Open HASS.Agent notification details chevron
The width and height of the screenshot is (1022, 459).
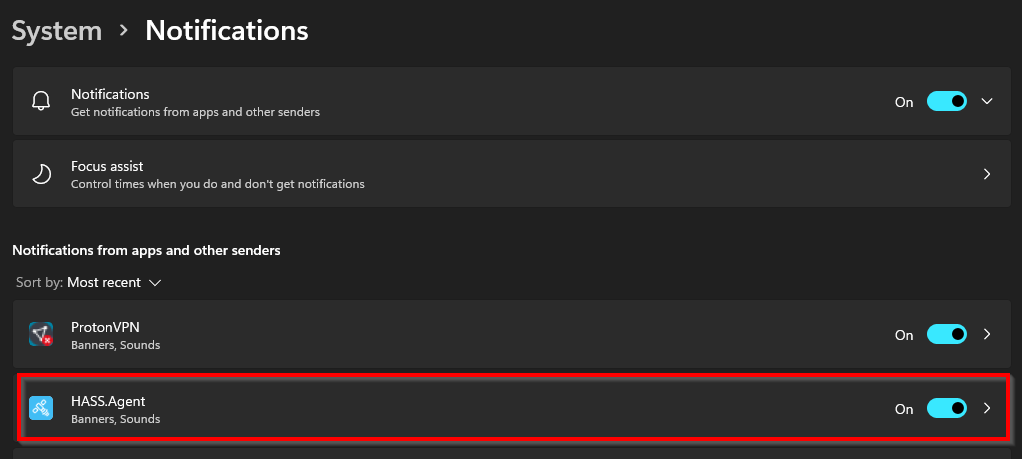click(x=987, y=408)
